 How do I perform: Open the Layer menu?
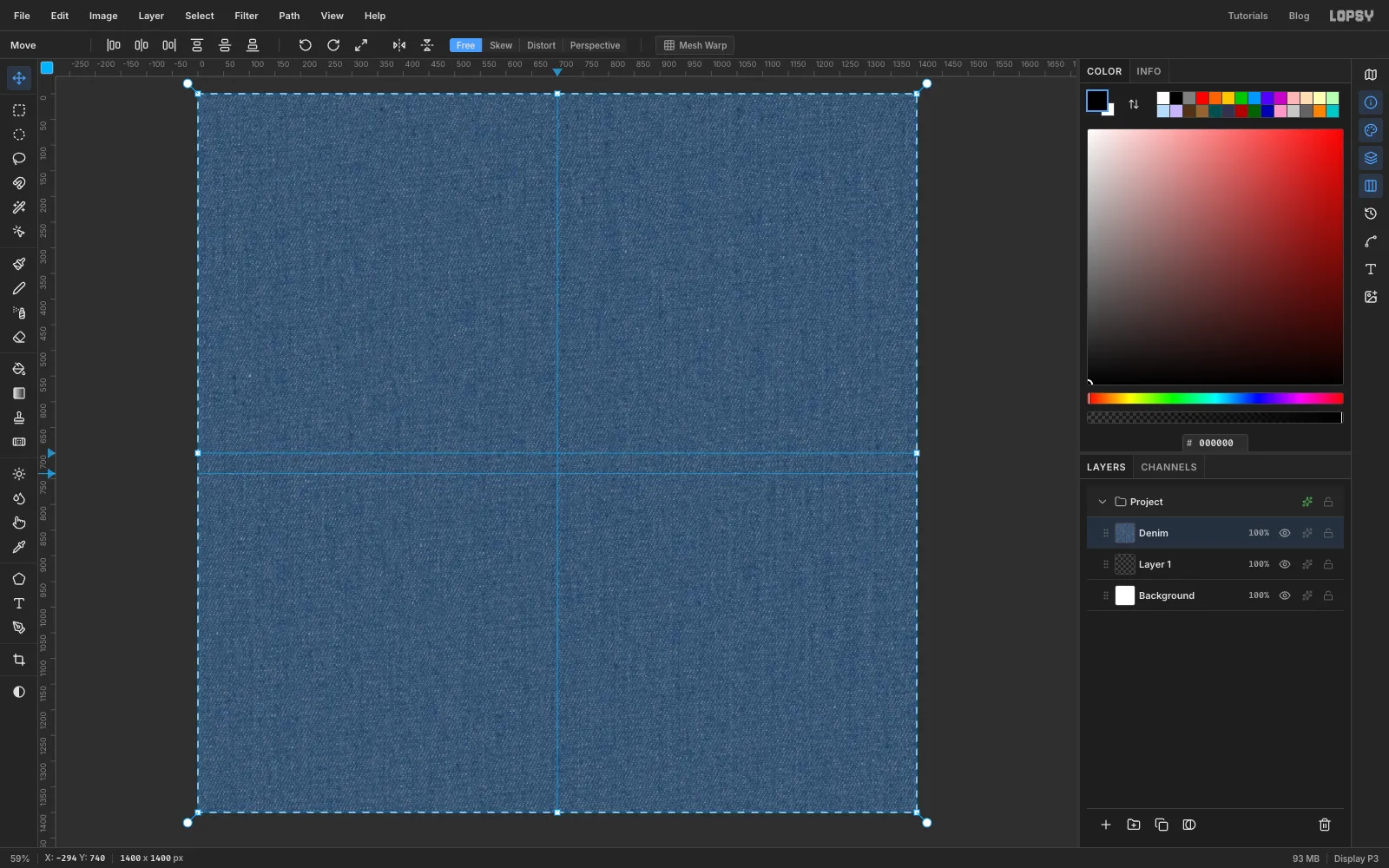tap(151, 16)
